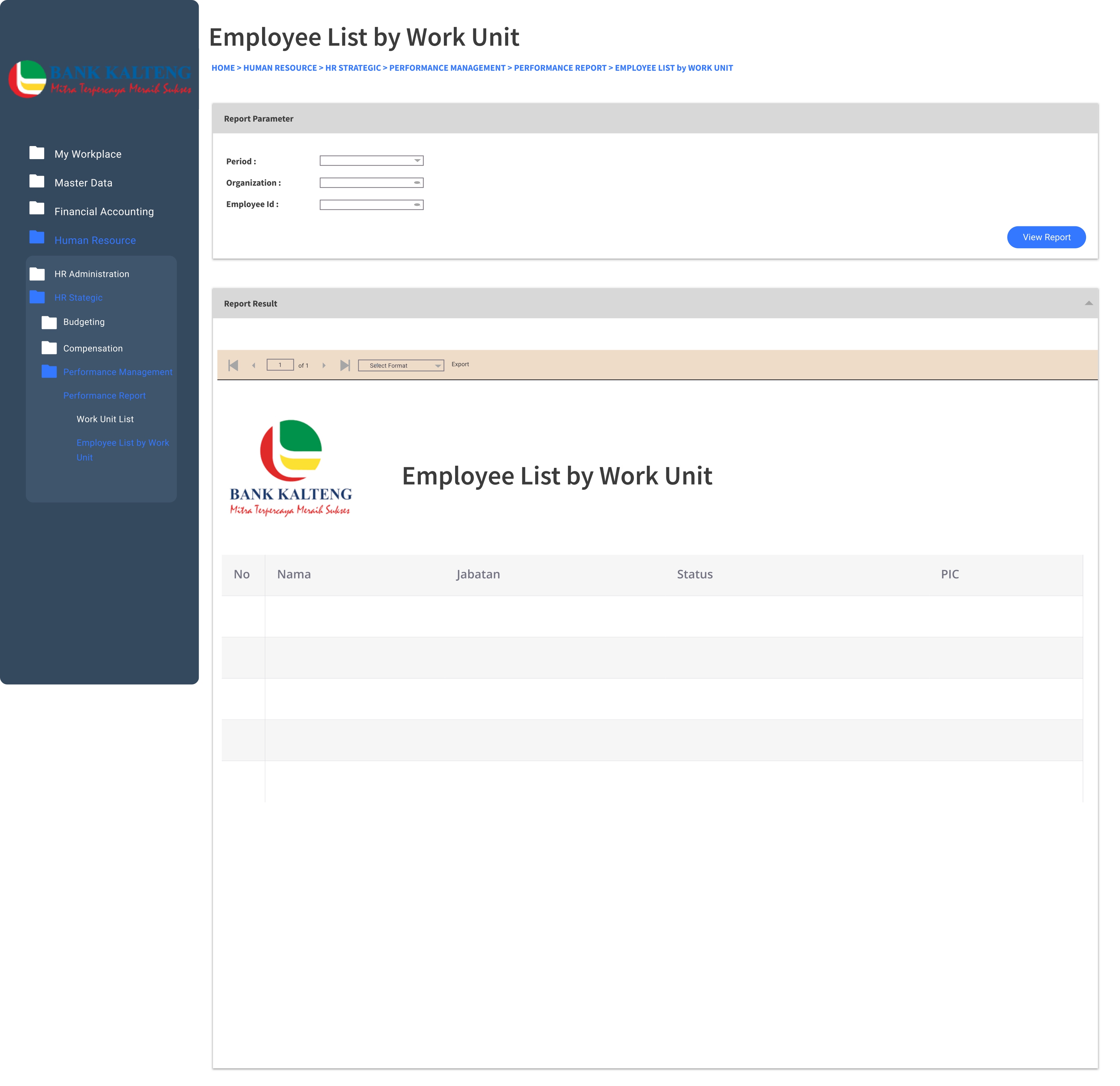Click the Budgeting folder icon
This screenshot has width=1120, height=1086.
(x=49, y=323)
